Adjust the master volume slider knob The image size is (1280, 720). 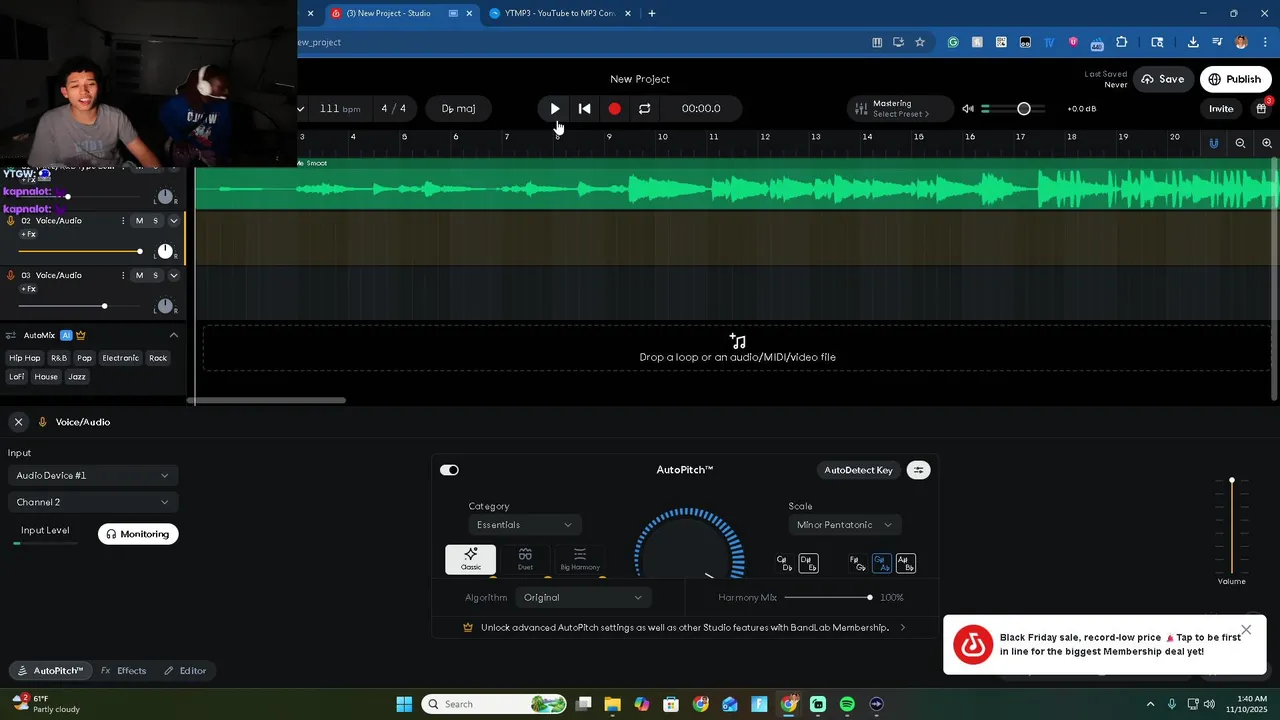click(x=1023, y=109)
